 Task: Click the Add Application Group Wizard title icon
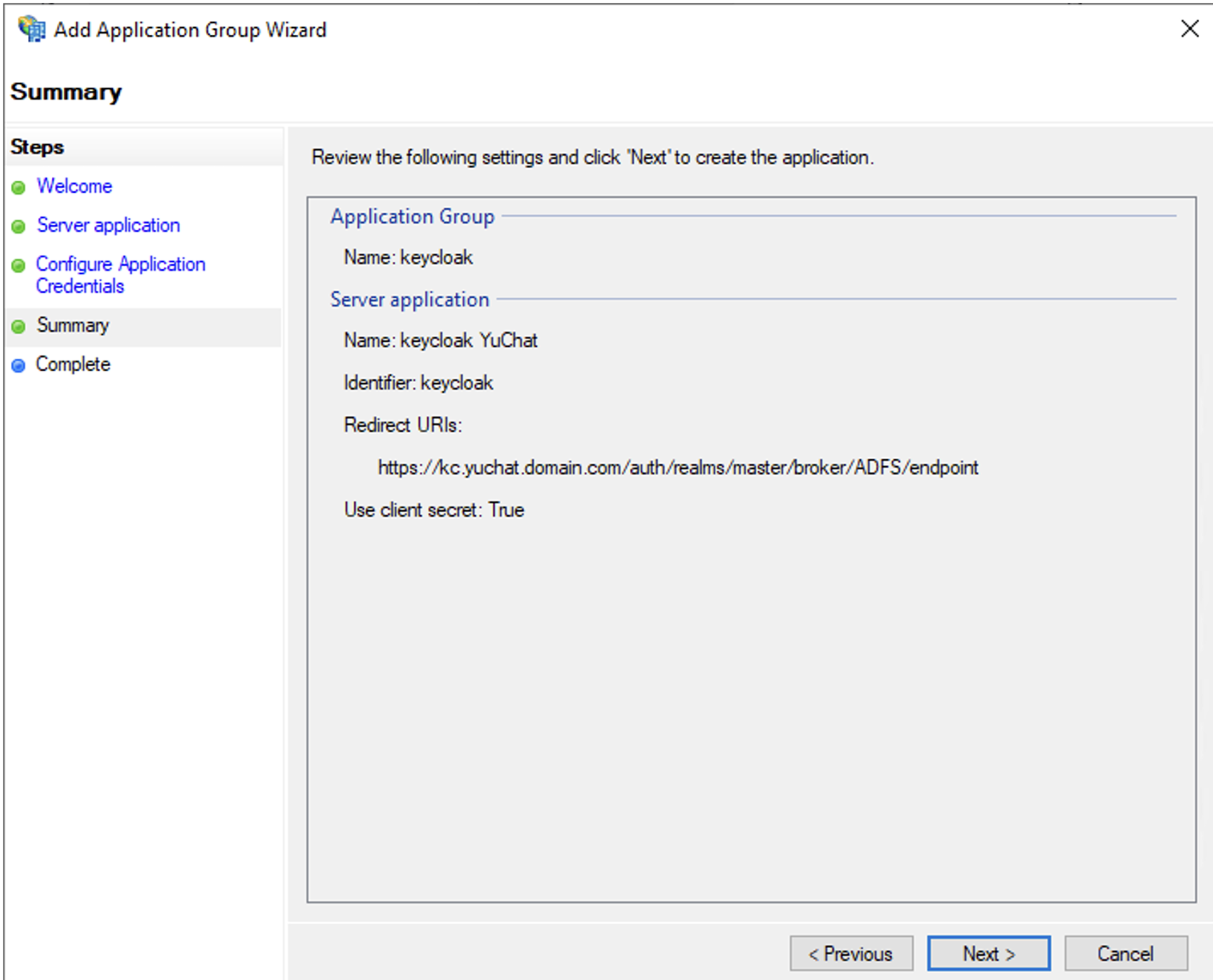32,29
